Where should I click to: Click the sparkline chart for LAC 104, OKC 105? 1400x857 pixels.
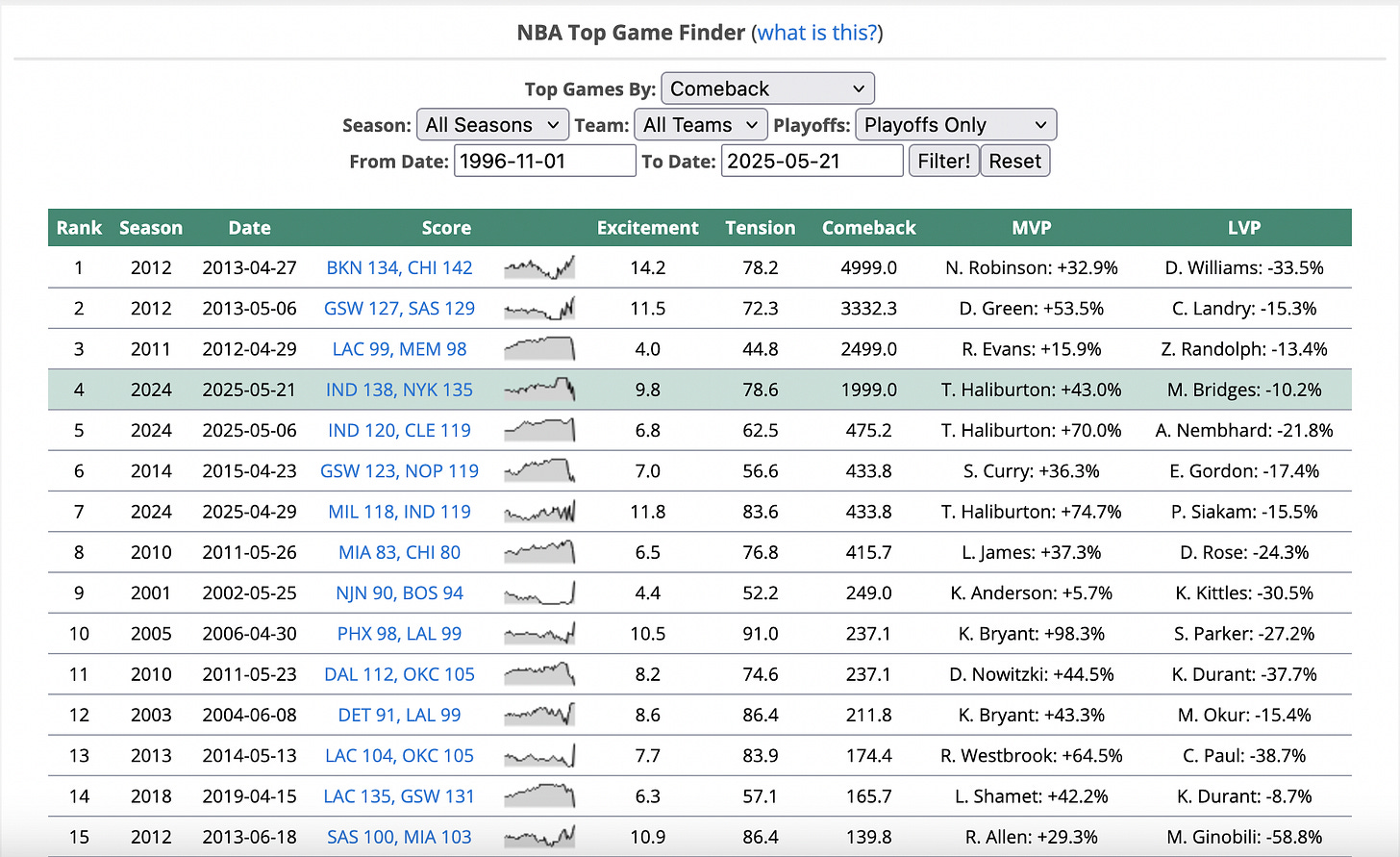539,756
